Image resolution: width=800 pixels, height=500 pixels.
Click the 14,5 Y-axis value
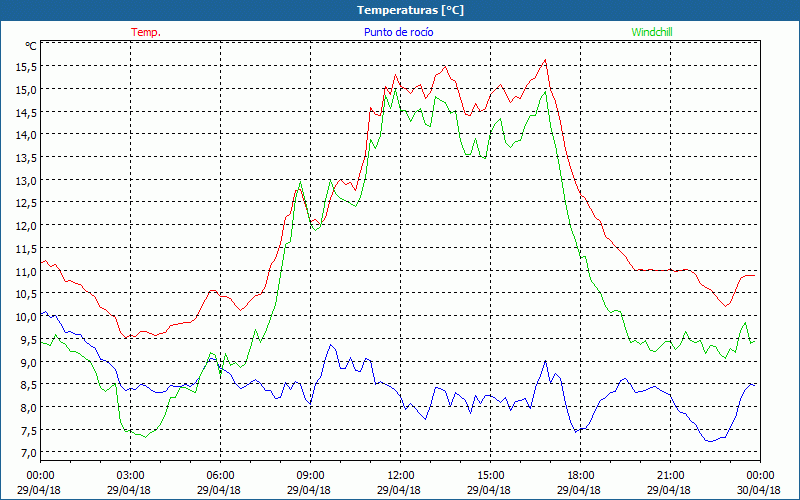click(x=26, y=112)
